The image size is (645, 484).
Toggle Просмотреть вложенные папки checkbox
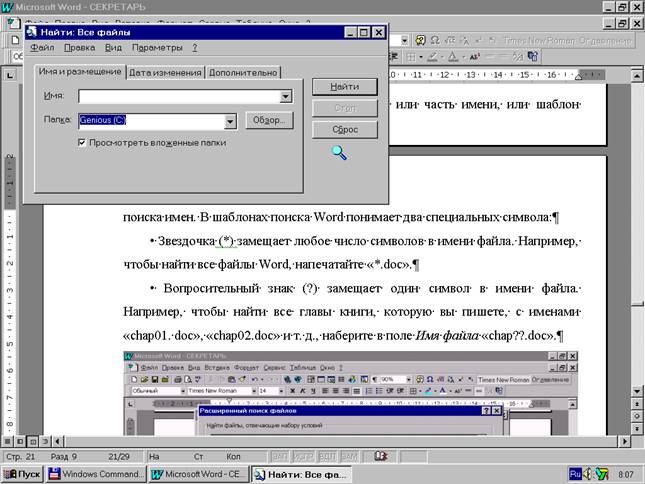coord(84,143)
